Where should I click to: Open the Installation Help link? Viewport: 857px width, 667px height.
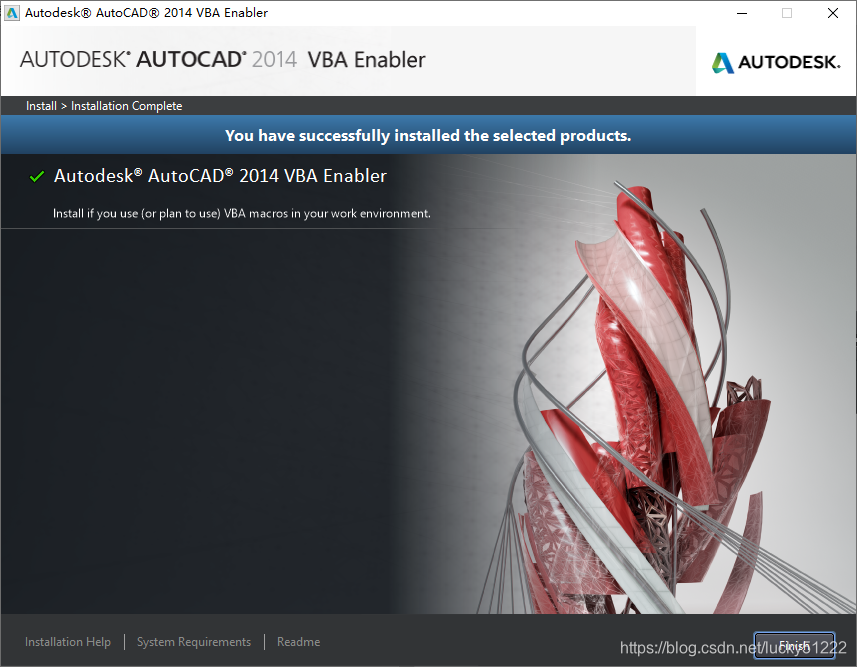coord(68,642)
